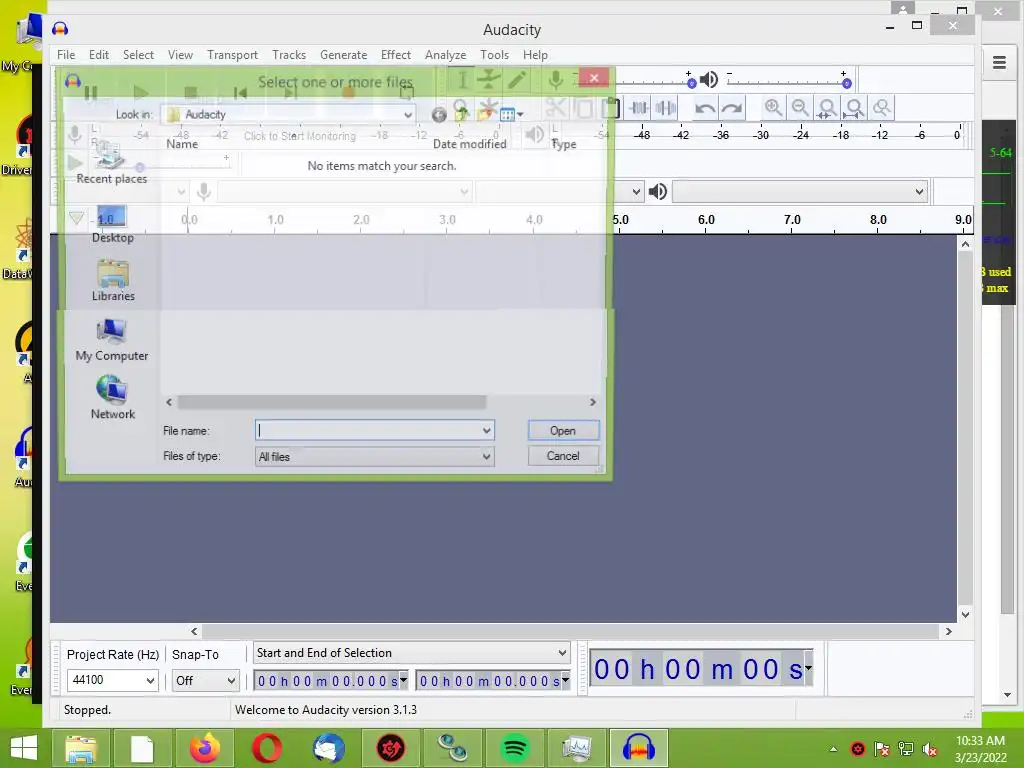Click the speaker icon beside the playback volume slider
Viewport: 1024px width, 768px height.
point(709,80)
